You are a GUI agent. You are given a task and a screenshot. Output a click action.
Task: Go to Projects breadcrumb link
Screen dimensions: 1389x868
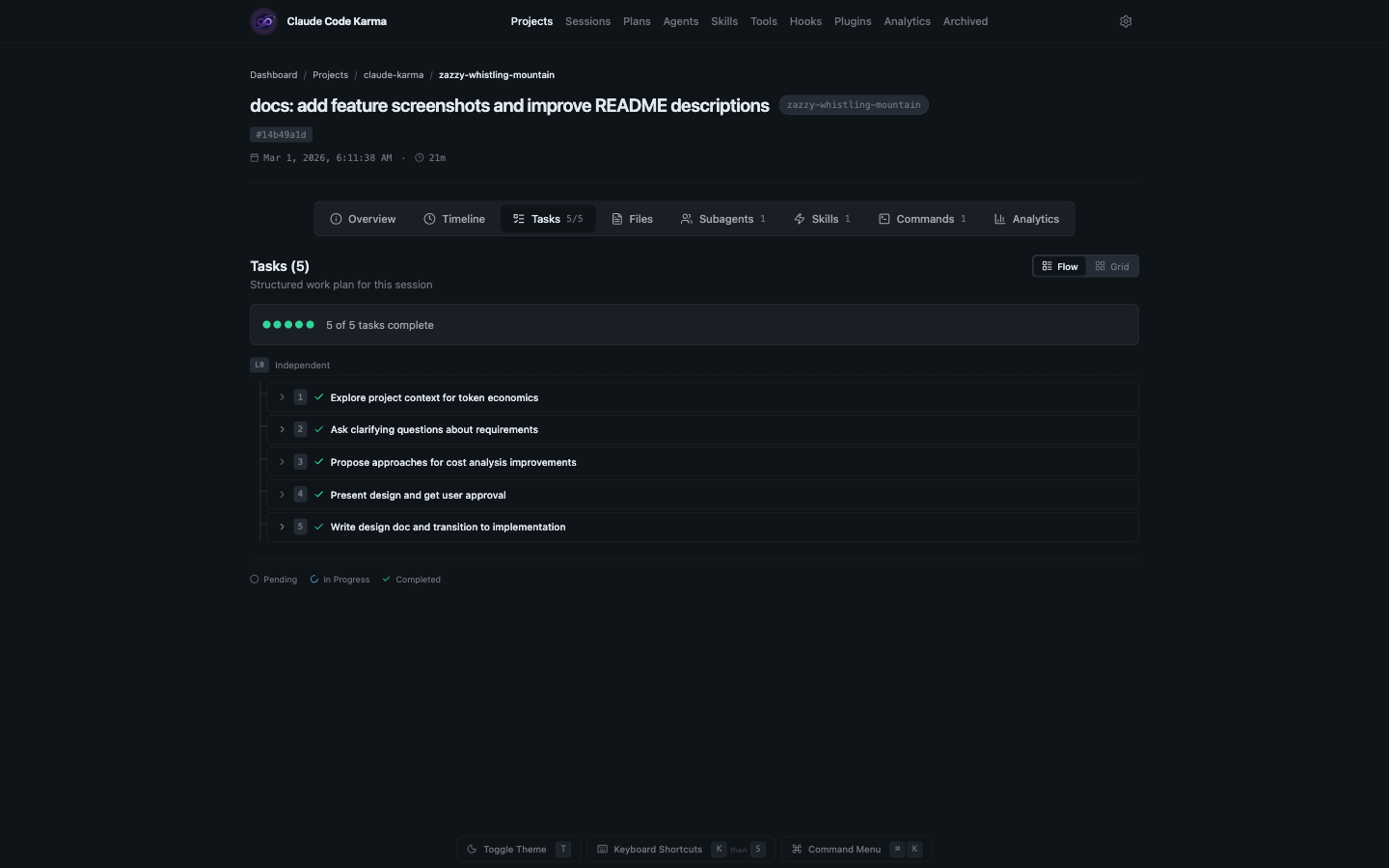coord(331,75)
